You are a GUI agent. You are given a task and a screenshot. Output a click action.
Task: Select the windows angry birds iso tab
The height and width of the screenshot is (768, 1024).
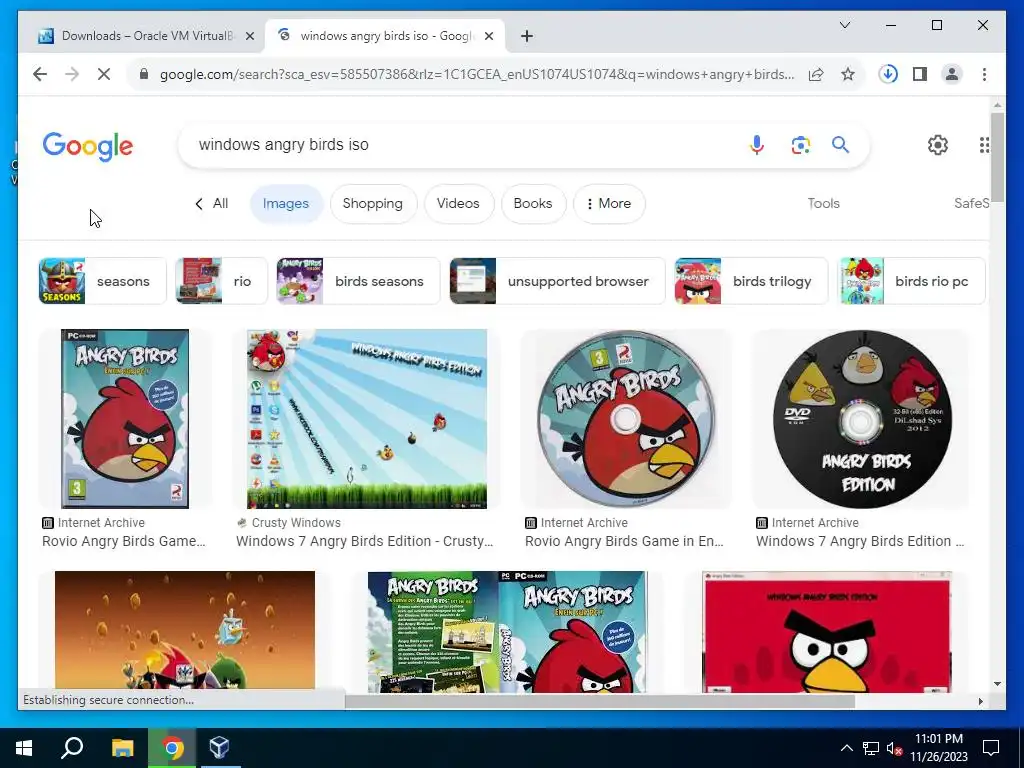point(385,36)
